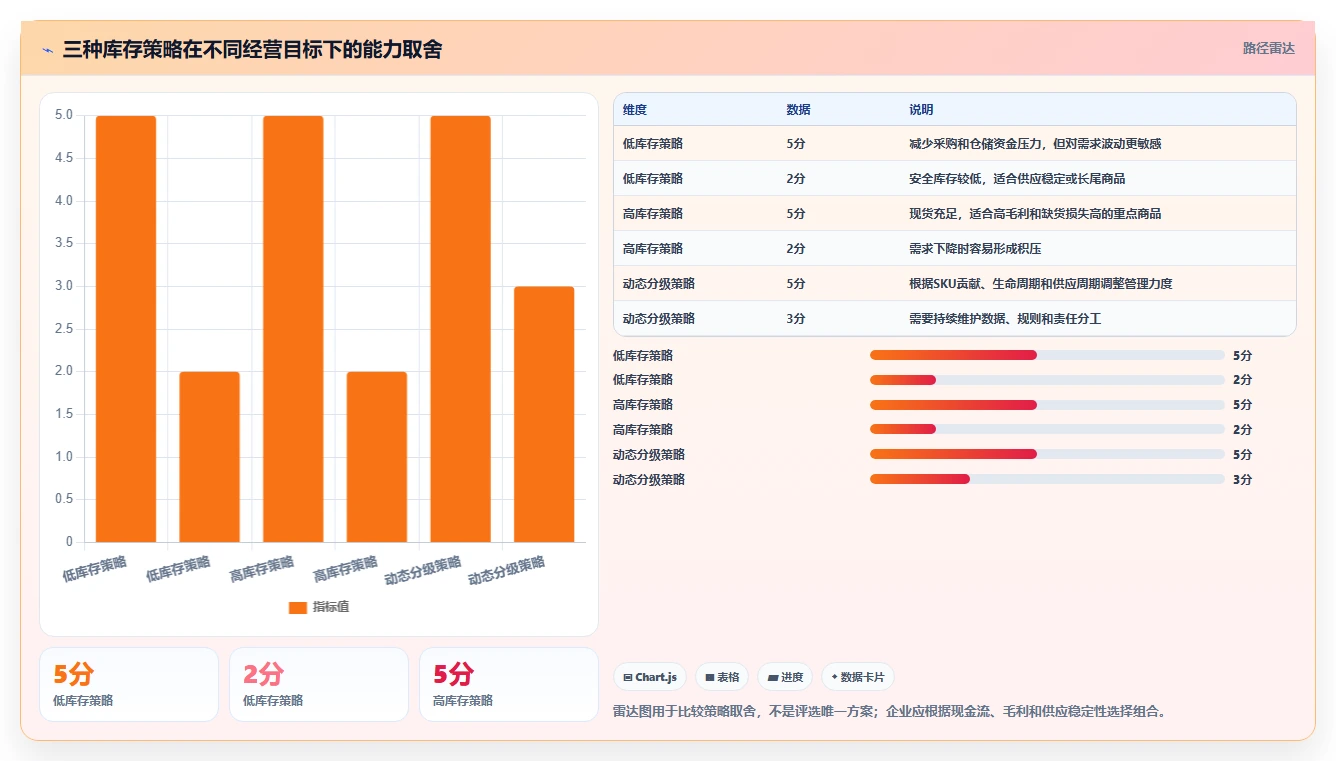Image resolution: width=1336 pixels, height=761 pixels.
Task: Click the 高库存策略 progress bar showing 5分
Action: coord(1047,405)
